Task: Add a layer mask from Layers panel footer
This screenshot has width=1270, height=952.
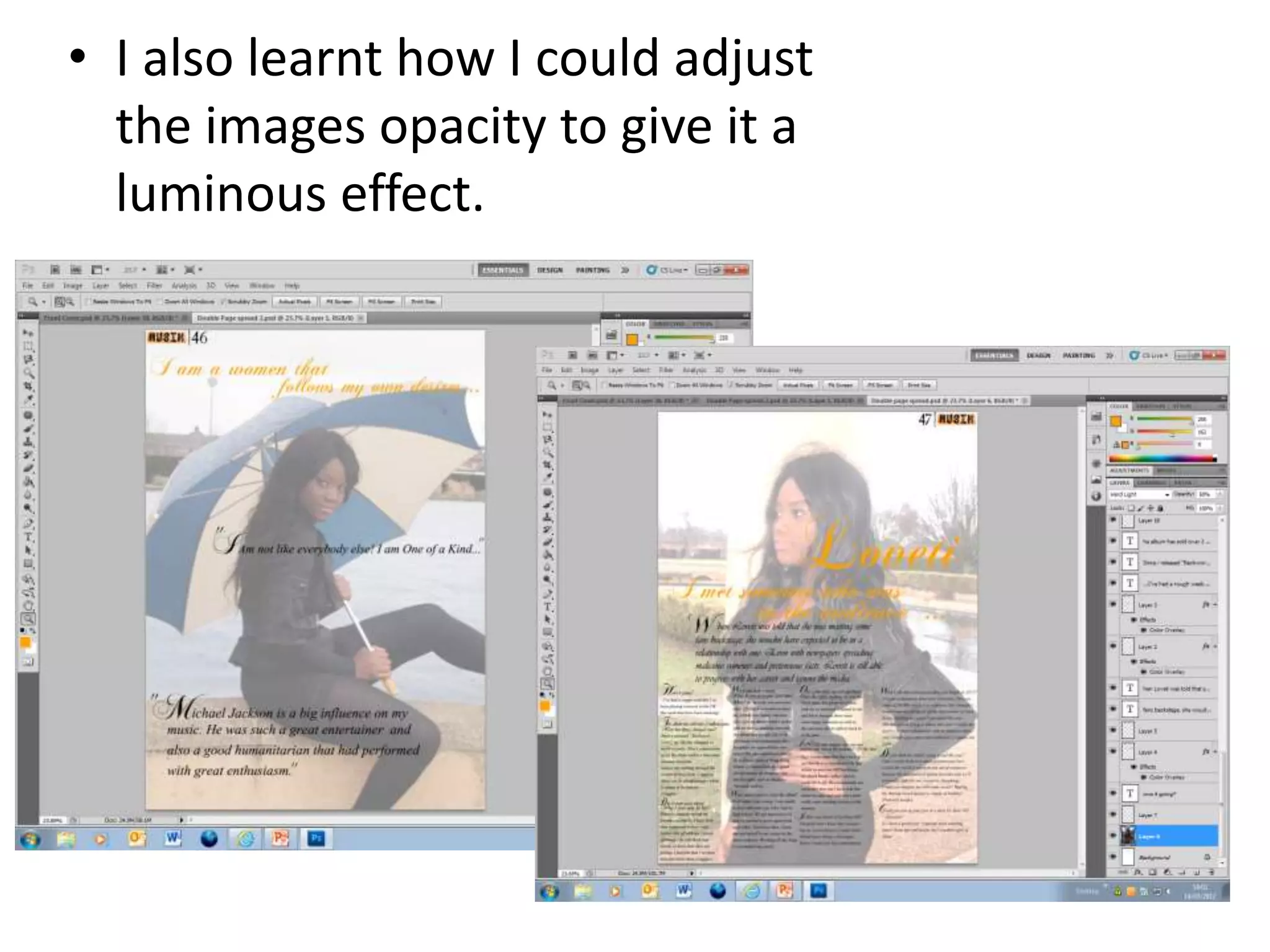Action: (1153, 872)
